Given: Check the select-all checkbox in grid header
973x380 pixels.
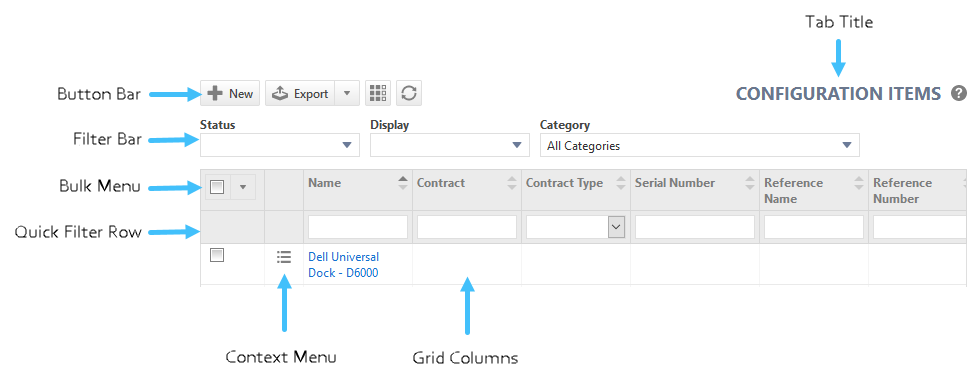Looking at the screenshot, I should 217,187.
